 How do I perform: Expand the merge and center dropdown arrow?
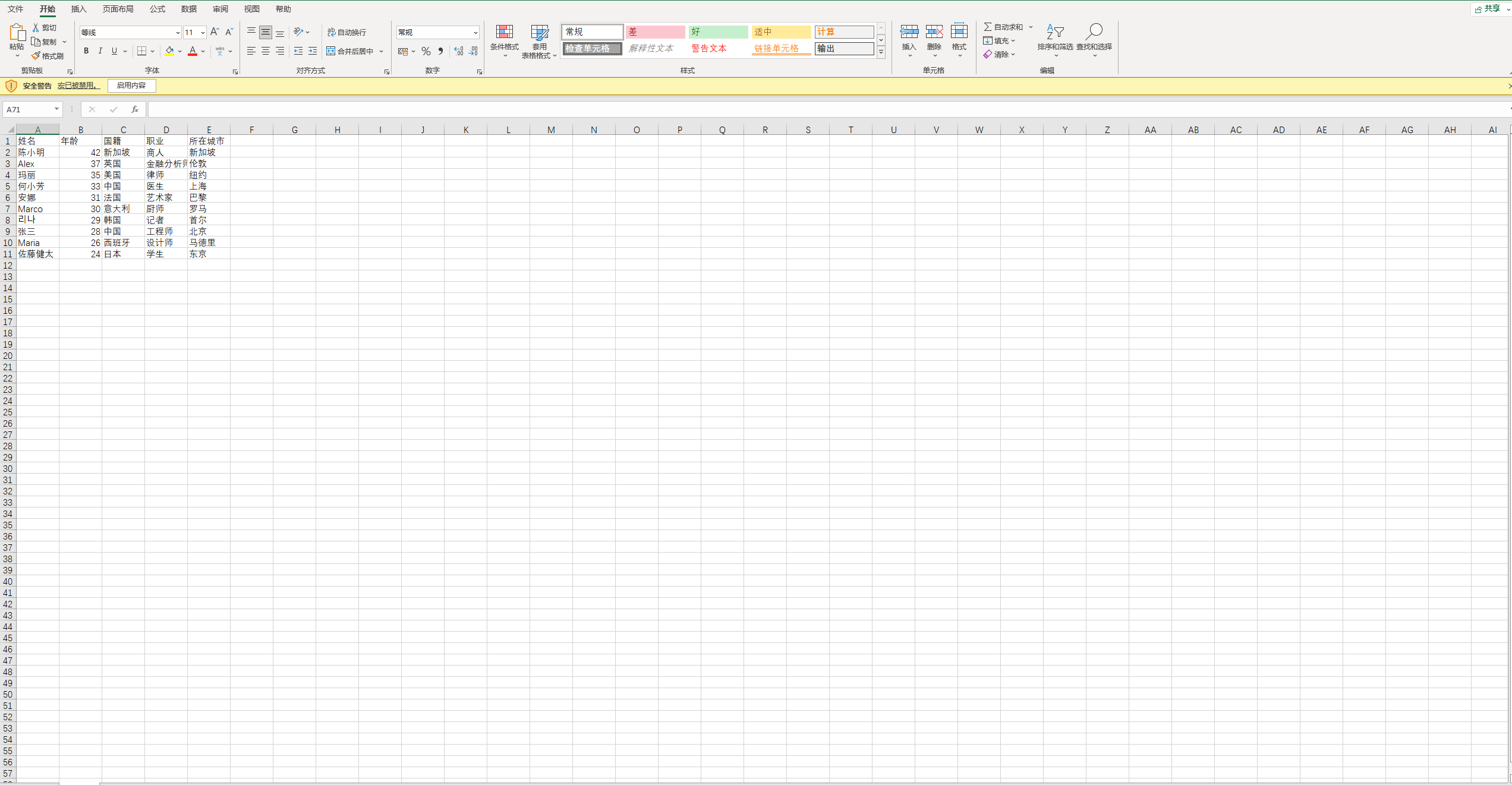point(381,52)
